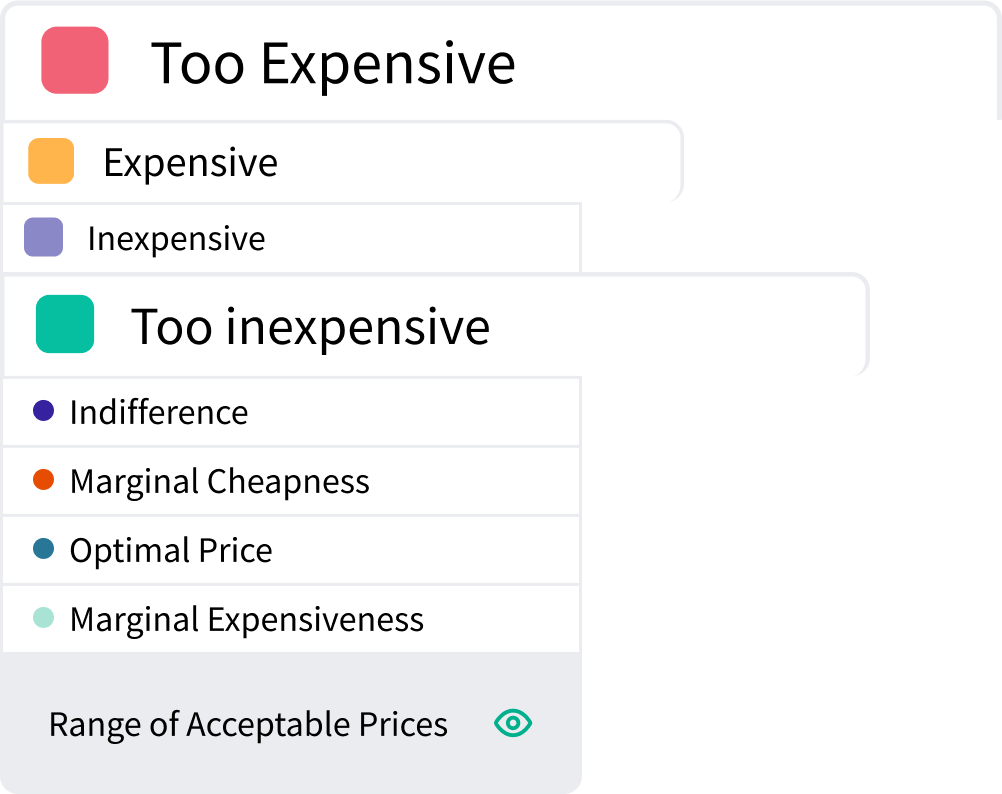Select the Marginal Cheapness row
This screenshot has height=794, width=1002.
291,481
